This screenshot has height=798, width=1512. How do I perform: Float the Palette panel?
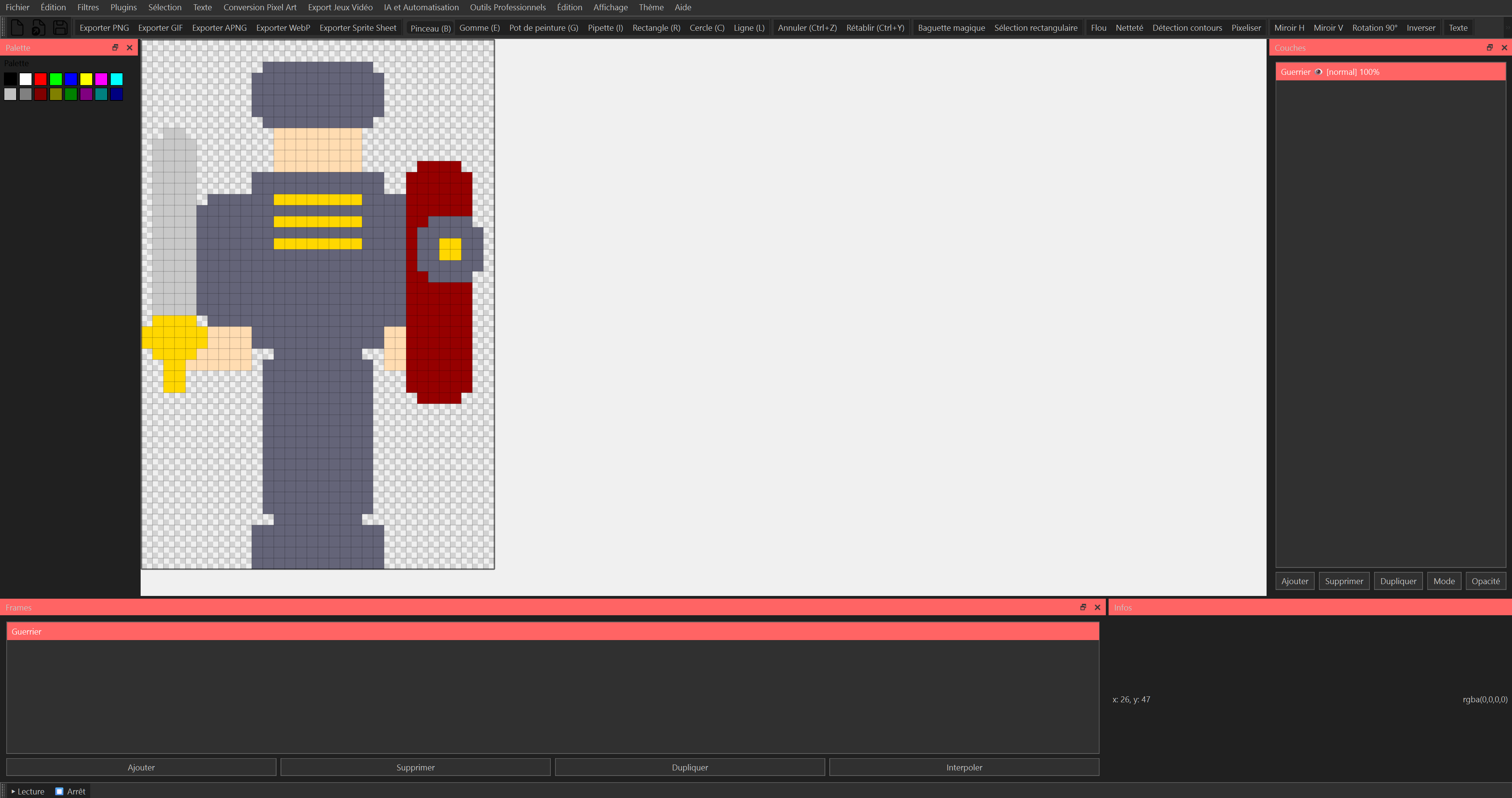(115, 48)
